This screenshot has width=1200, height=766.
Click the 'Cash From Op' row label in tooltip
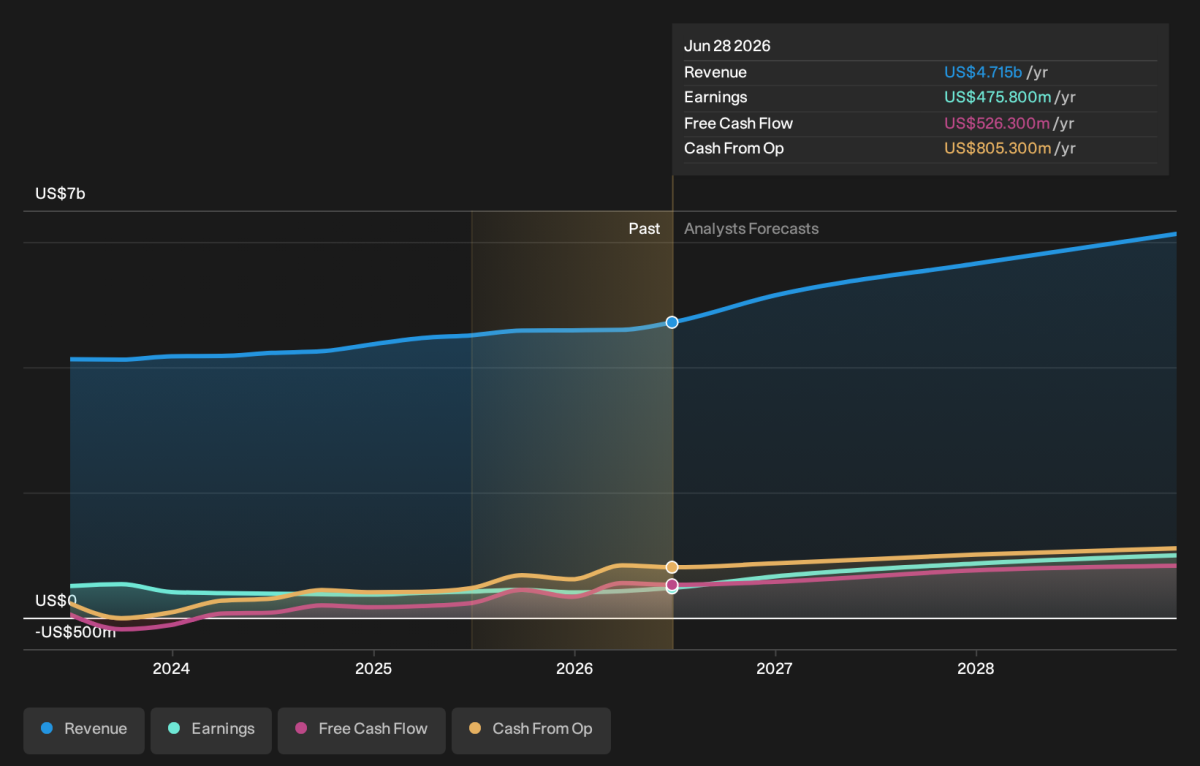coord(734,148)
